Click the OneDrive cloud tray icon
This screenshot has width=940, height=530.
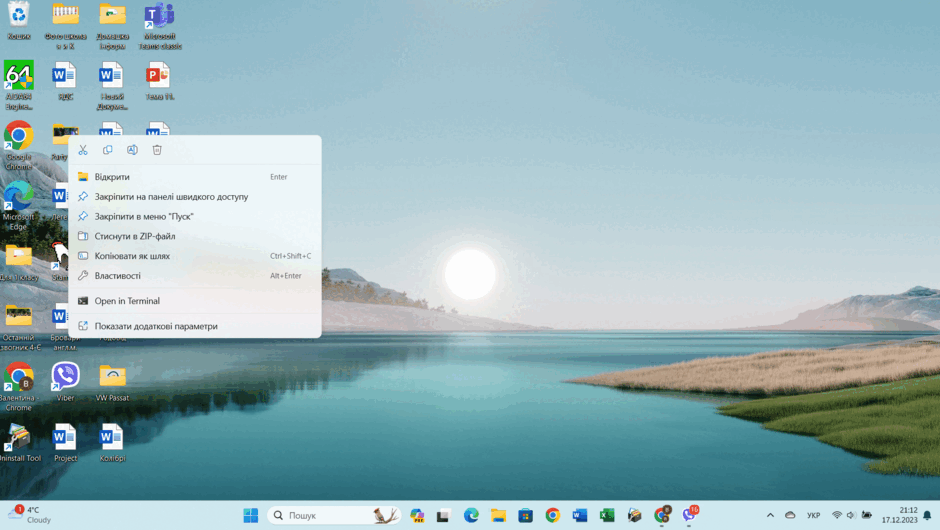point(790,515)
